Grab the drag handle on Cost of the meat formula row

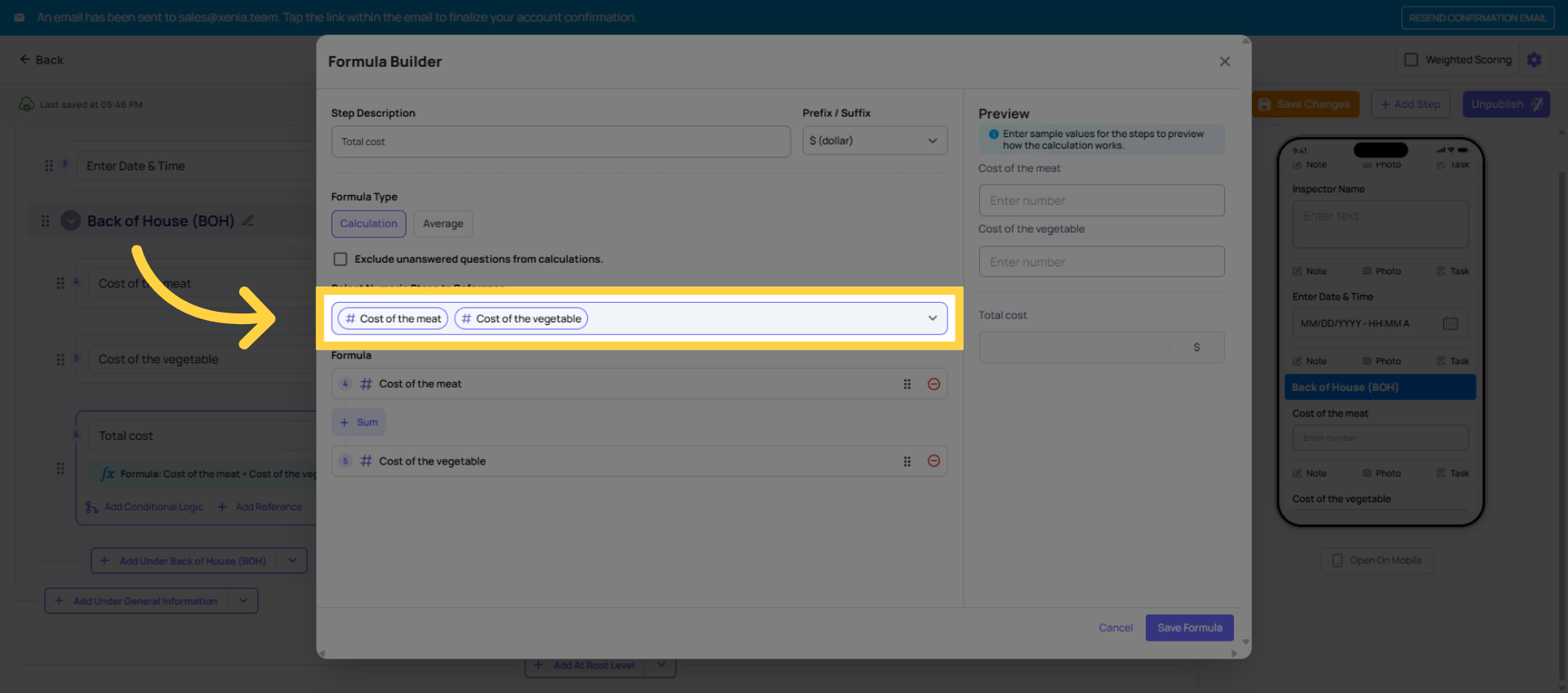tap(906, 384)
